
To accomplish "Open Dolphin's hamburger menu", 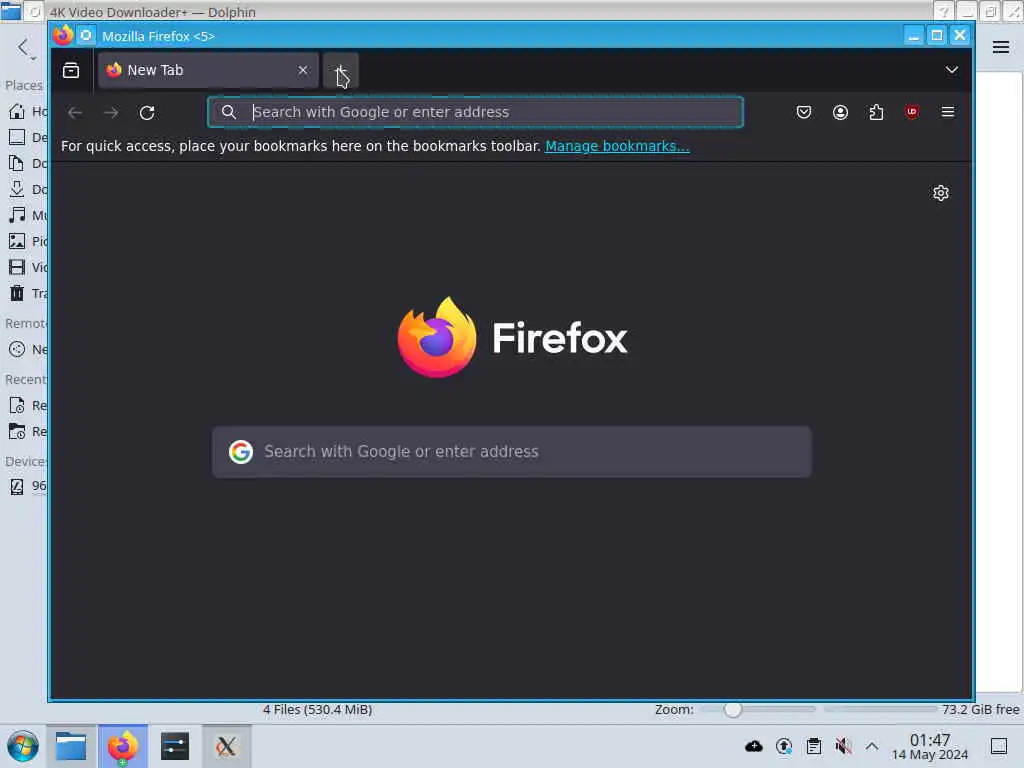I will tap(1000, 47).
